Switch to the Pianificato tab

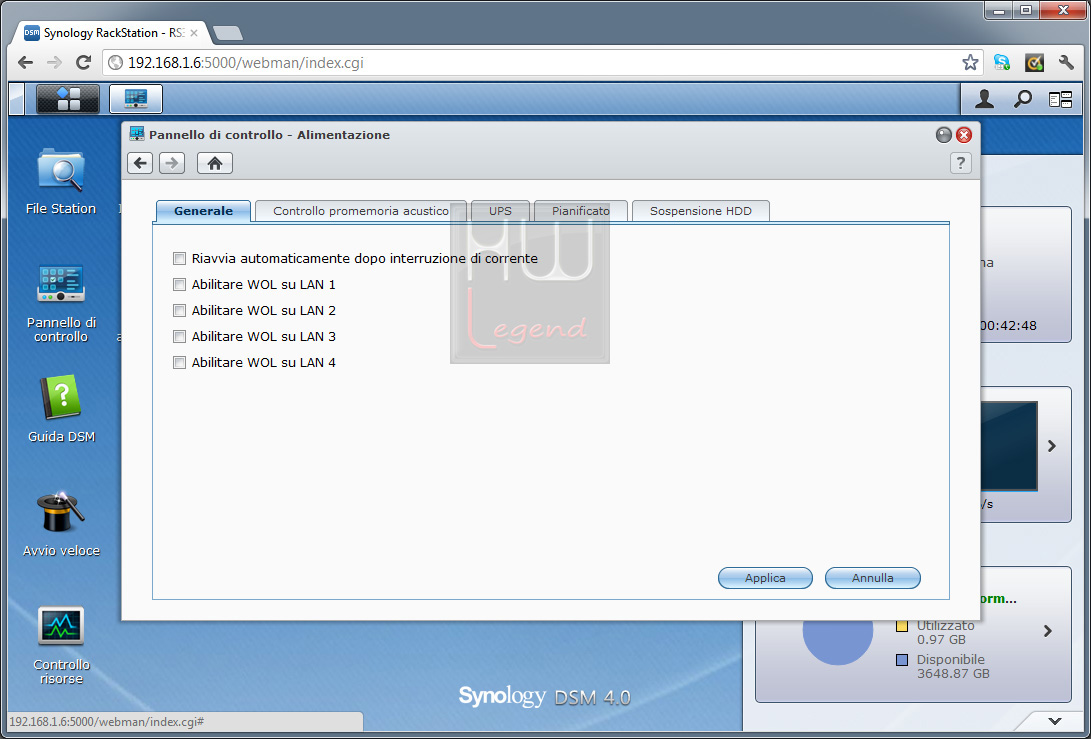[x=581, y=211]
